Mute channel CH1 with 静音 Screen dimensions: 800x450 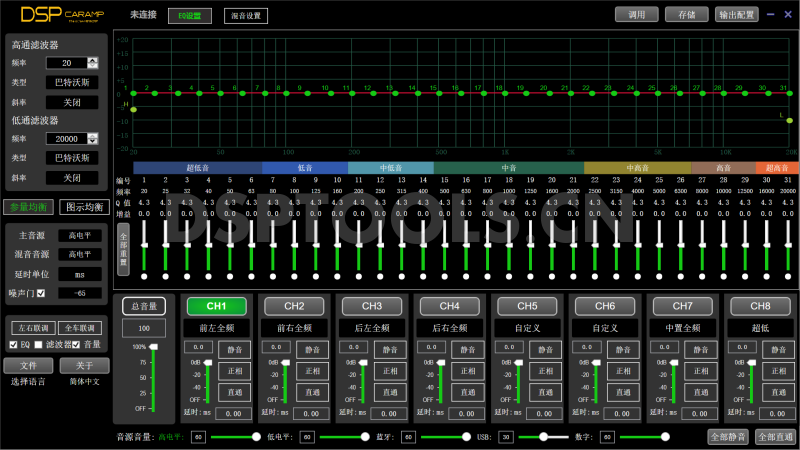click(233, 349)
